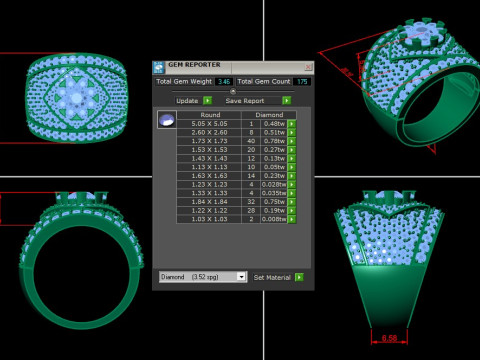Click the count cell showing 28
The width and height of the screenshot is (480, 360).
pos(251,210)
